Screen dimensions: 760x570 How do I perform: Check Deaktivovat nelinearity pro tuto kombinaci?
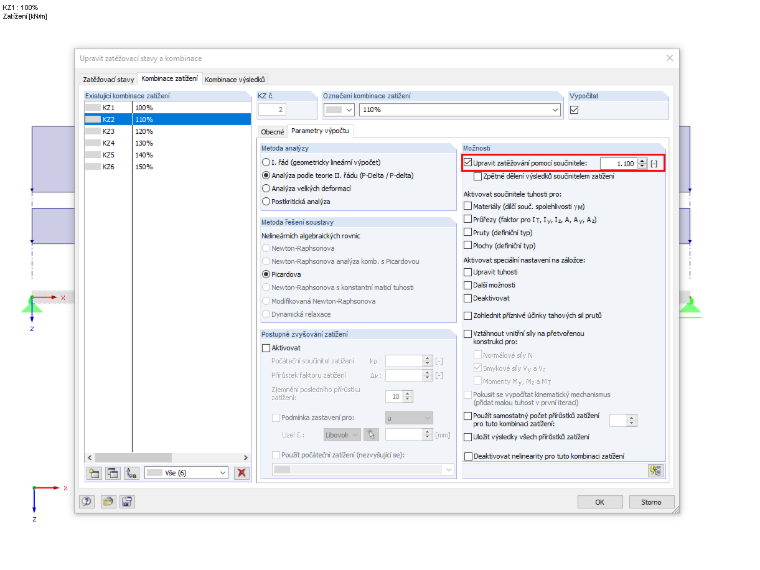468,457
